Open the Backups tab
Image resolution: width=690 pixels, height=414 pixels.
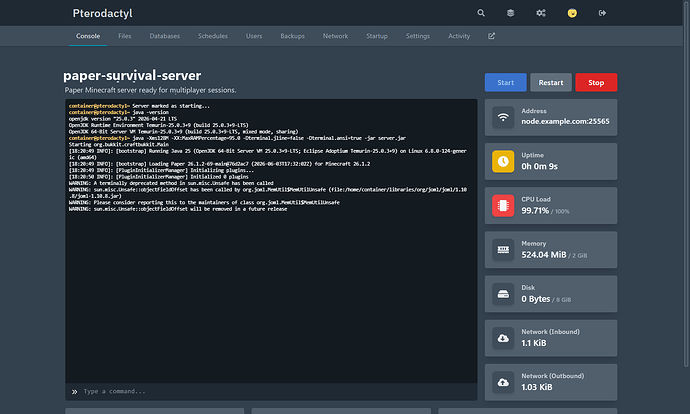click(x=292, y=36)
